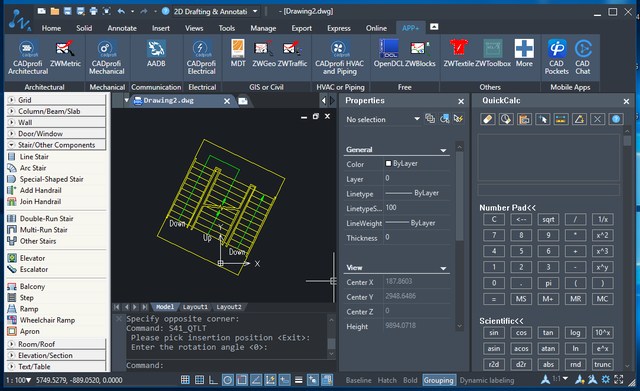Open the Manage ribbon tab
The width and height of the screenshot is (640, 391).
[x=263, y=28]
